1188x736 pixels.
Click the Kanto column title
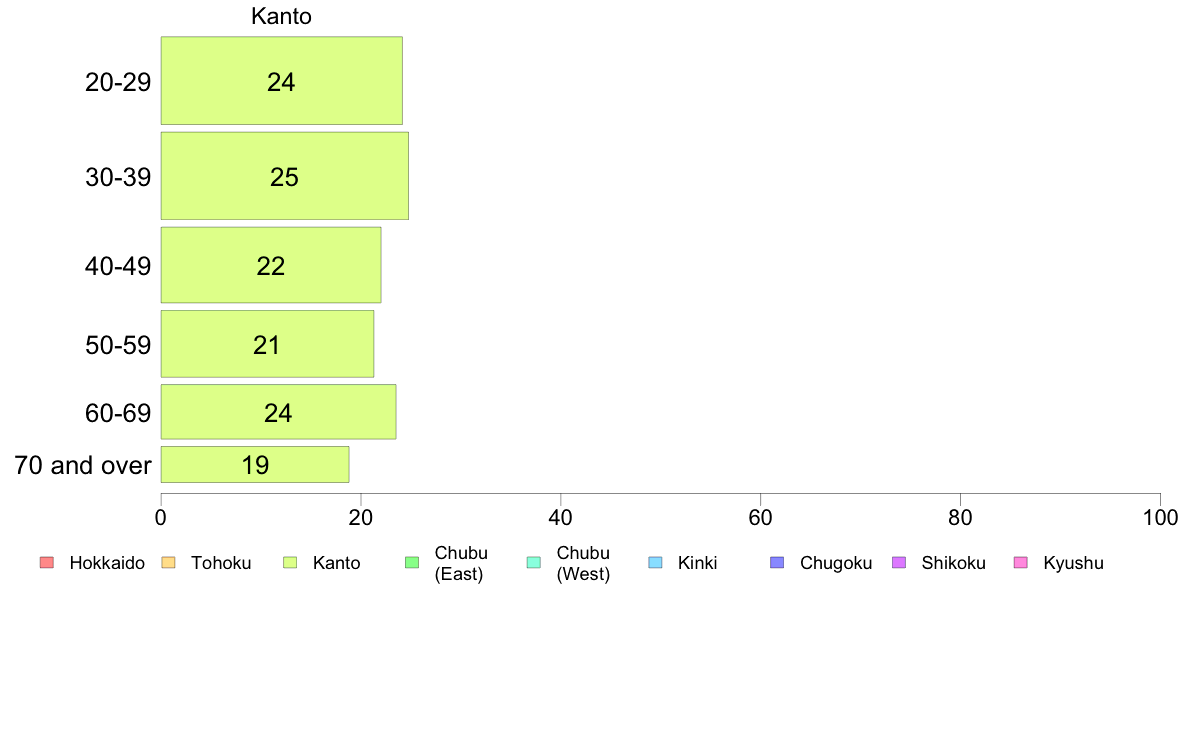[x=281, y=17]
